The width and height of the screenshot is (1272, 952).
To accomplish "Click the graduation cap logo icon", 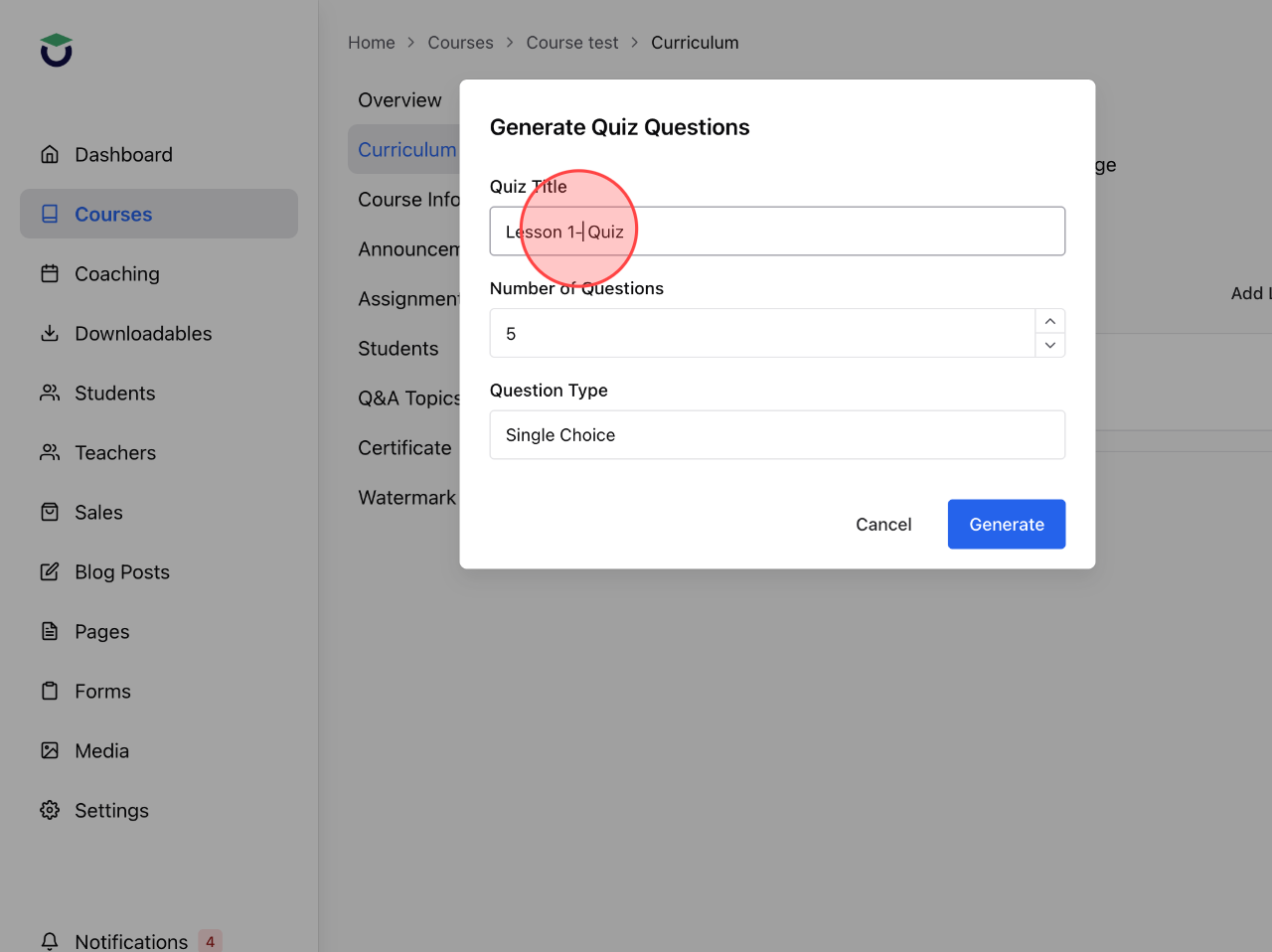I will tap(57, 50).
